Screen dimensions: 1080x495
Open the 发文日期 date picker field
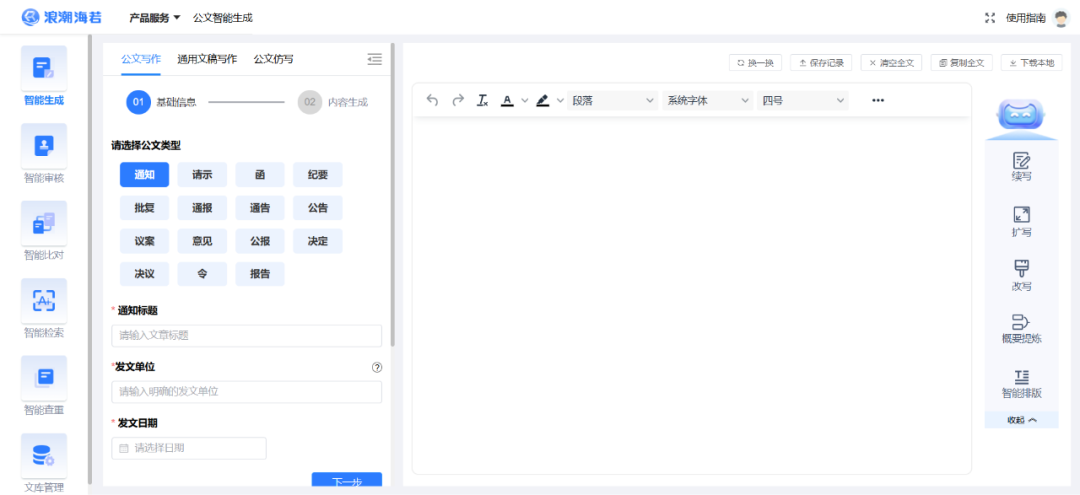click(189, 448)
